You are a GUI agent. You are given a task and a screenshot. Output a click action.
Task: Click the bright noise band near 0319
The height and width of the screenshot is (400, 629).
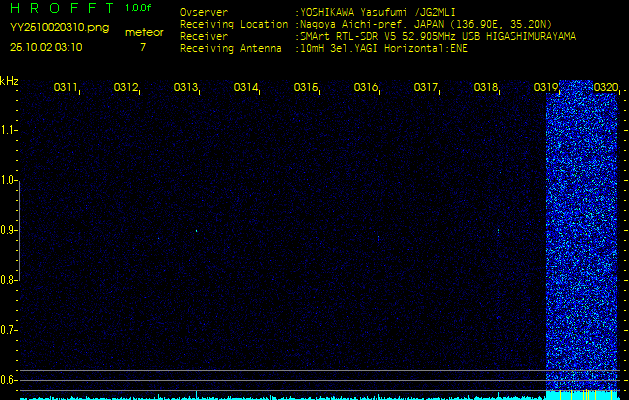click(x=581, y=237)
